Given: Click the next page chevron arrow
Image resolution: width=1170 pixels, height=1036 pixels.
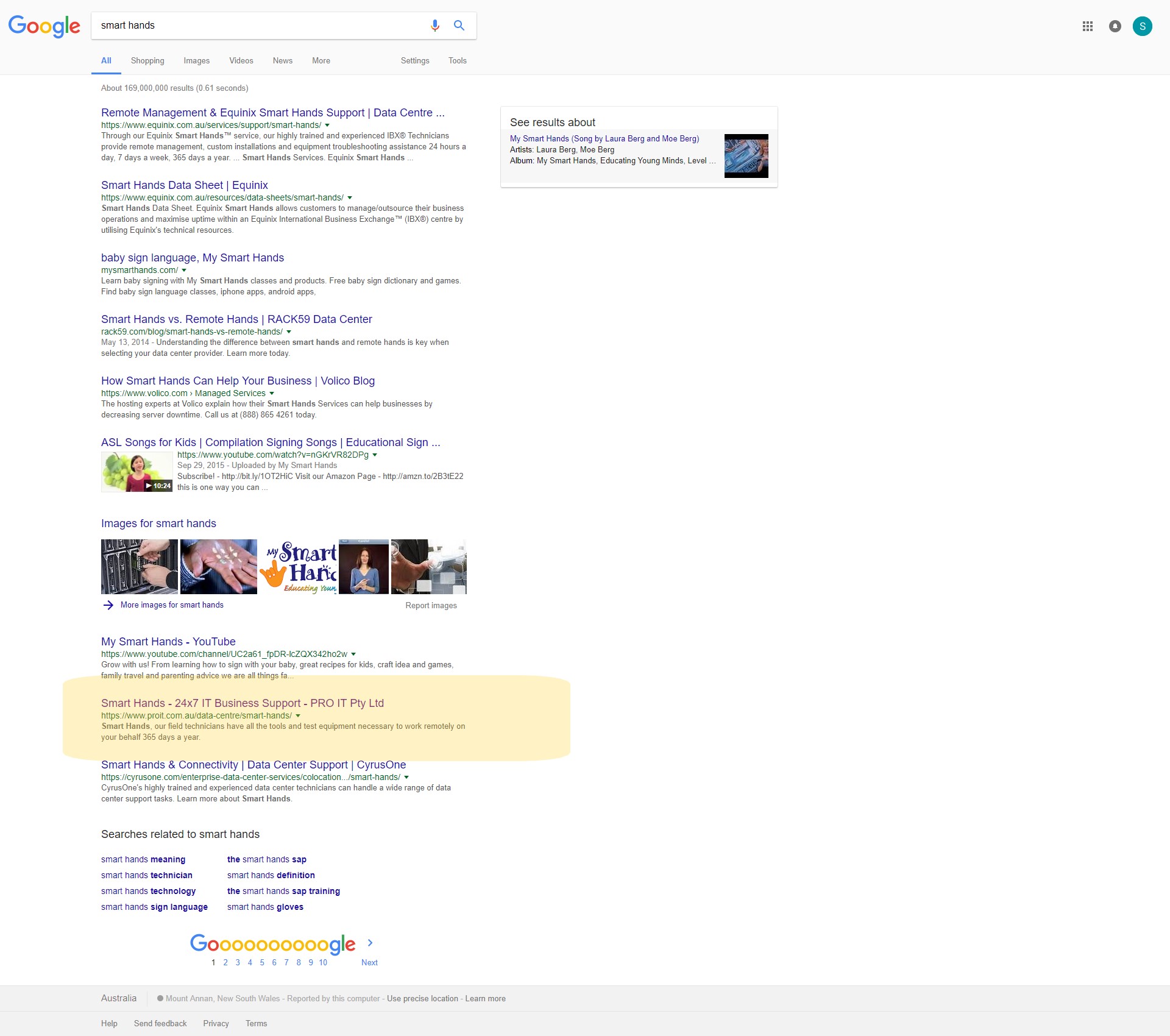Looking at the screenshot, I should pos(370,943).
